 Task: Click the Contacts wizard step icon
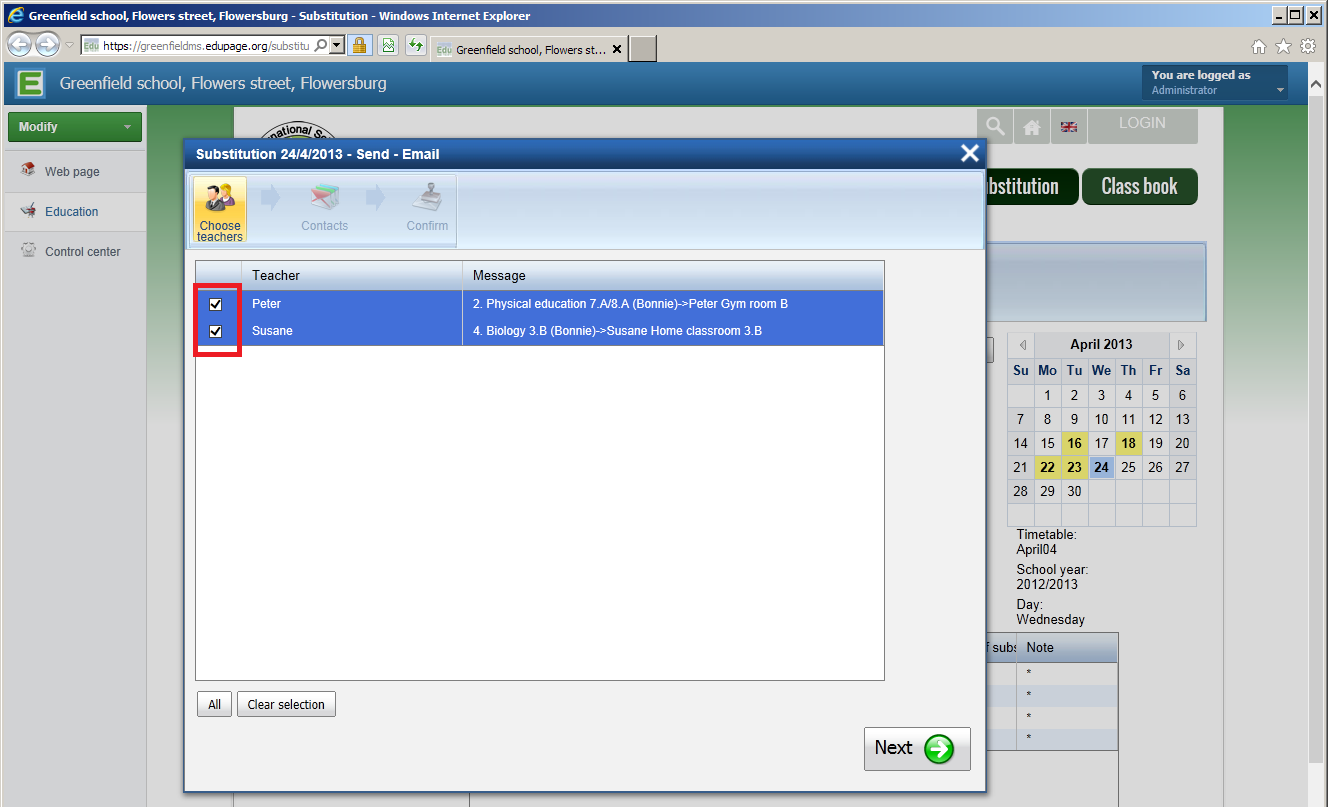(324, 198)
